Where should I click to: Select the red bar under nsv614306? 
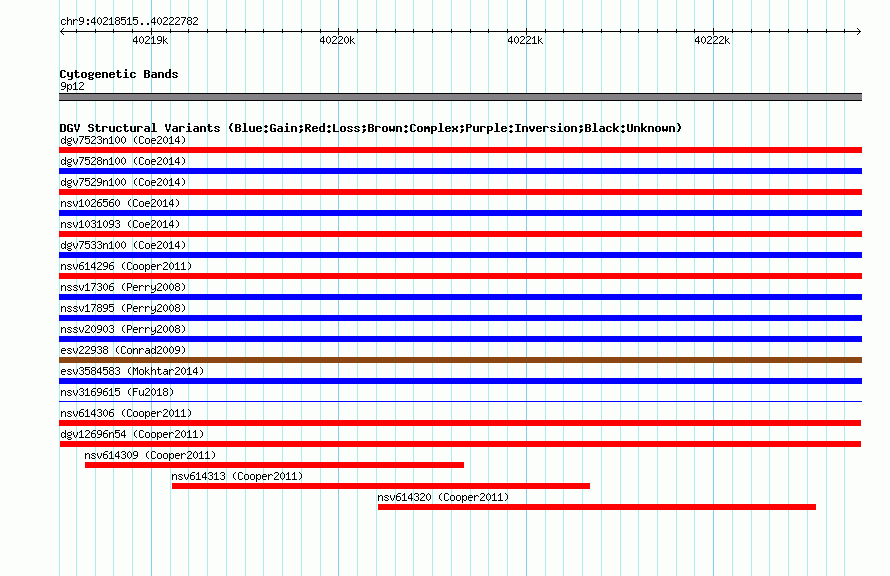point(460,423)
